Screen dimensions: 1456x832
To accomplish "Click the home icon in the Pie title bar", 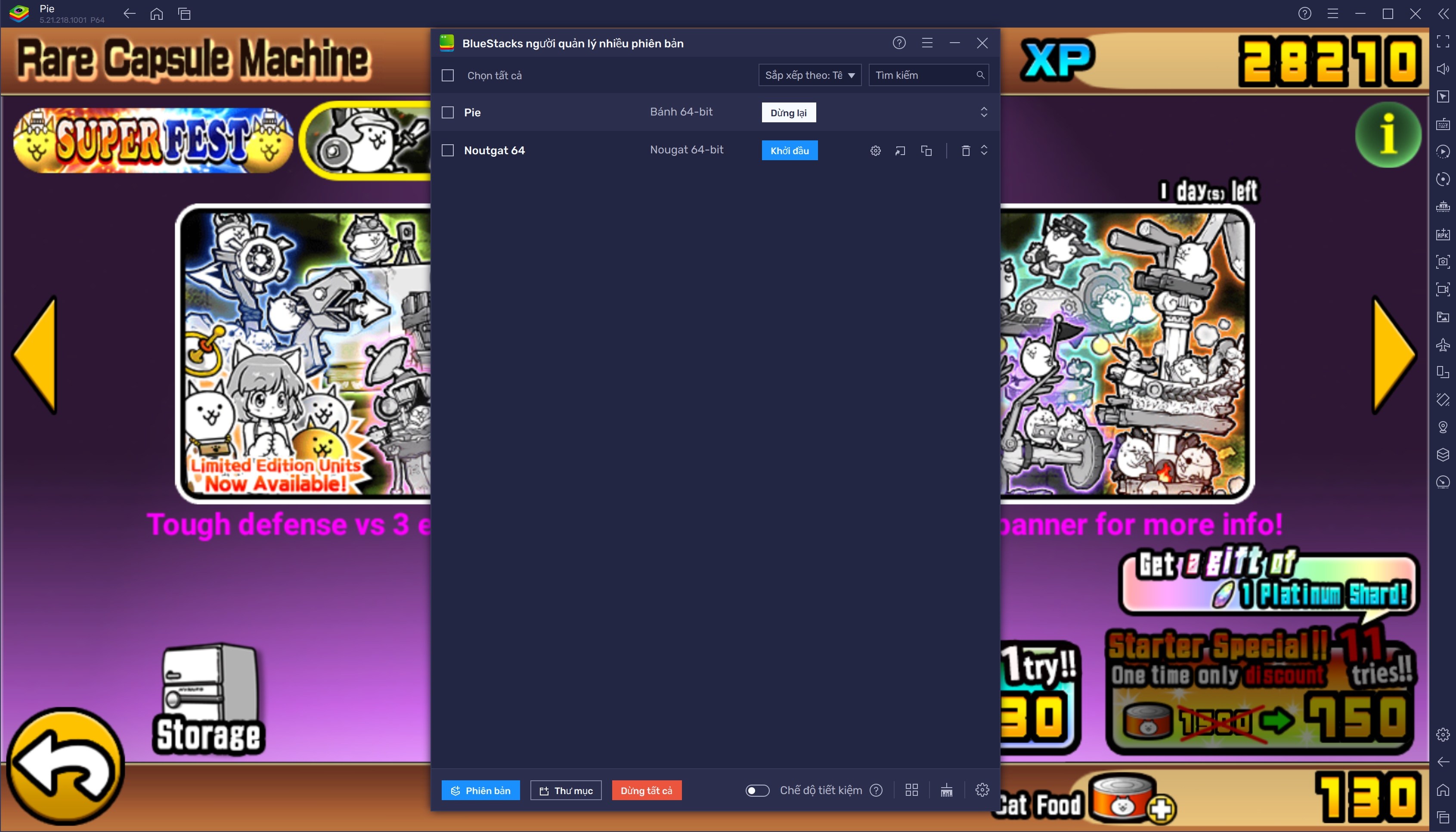I will tap(157, 13).
